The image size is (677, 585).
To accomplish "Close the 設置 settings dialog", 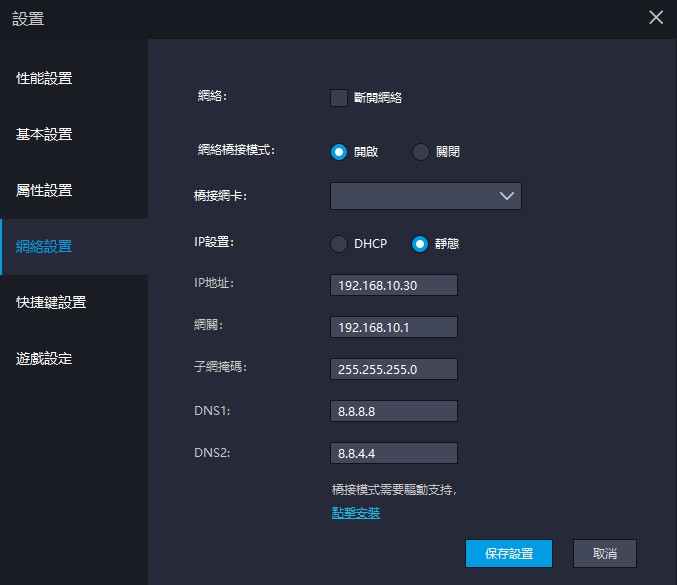I will [x=656, y=17].
